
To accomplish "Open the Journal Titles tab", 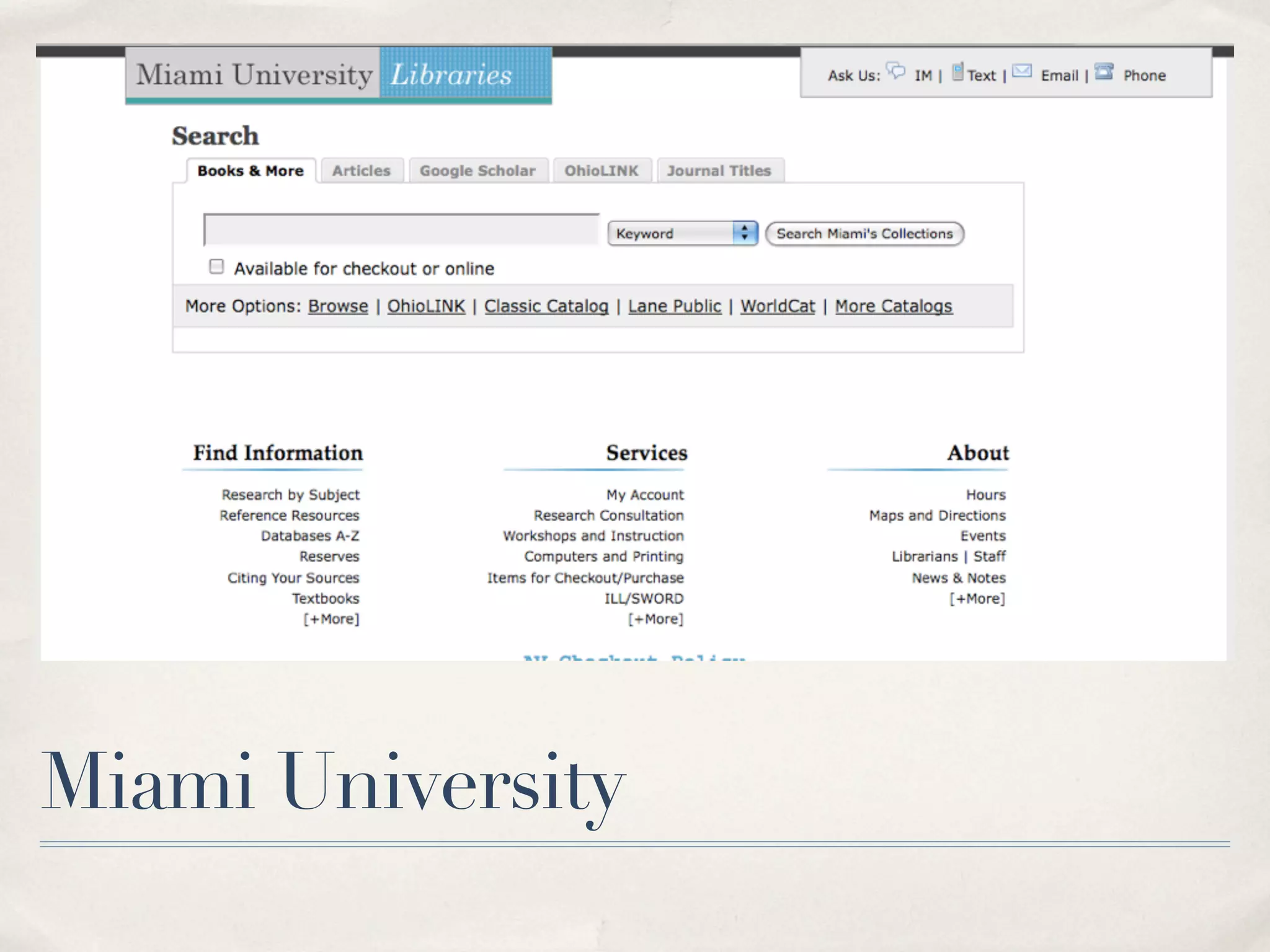I will pyautogui.click(x=719, y=170).
